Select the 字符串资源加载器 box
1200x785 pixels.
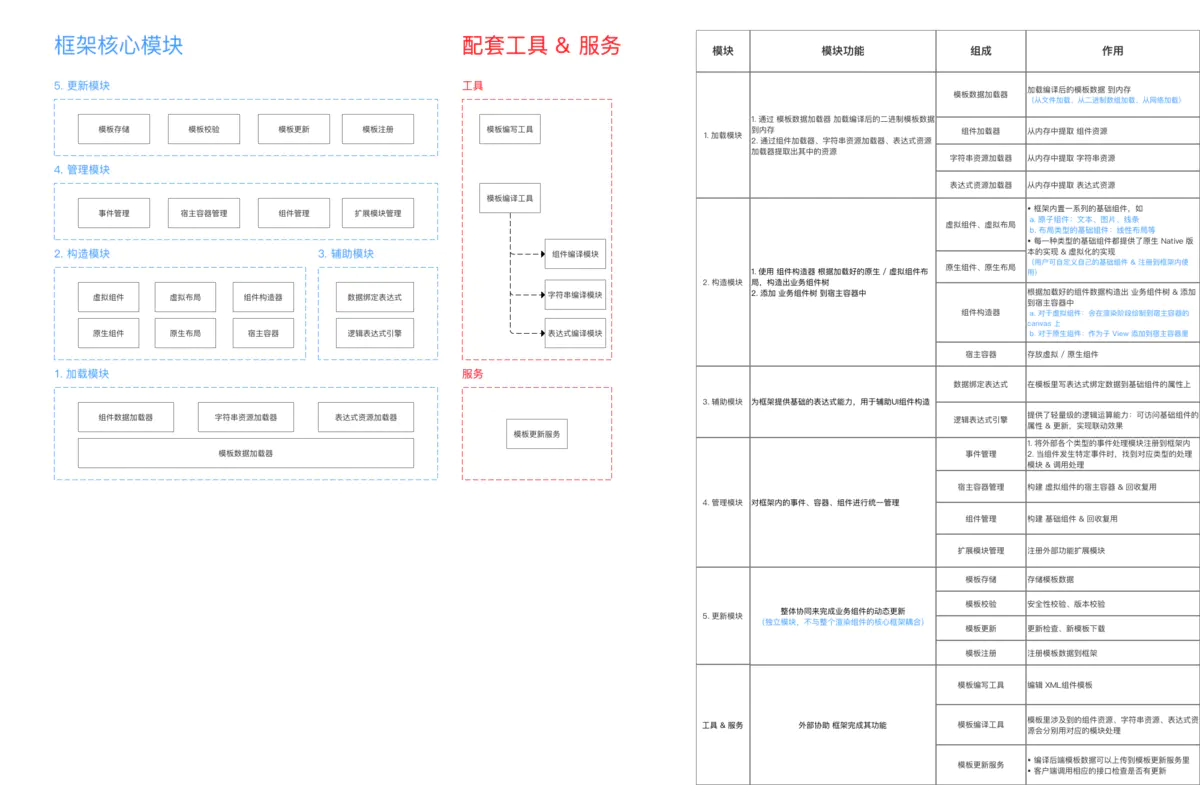click(x=245, y=417)
